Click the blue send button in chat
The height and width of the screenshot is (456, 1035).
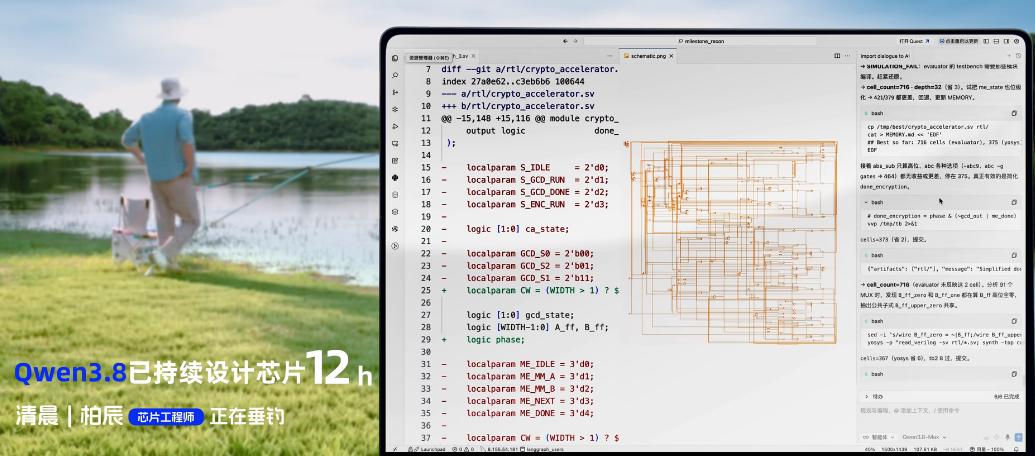(1018, 437)
